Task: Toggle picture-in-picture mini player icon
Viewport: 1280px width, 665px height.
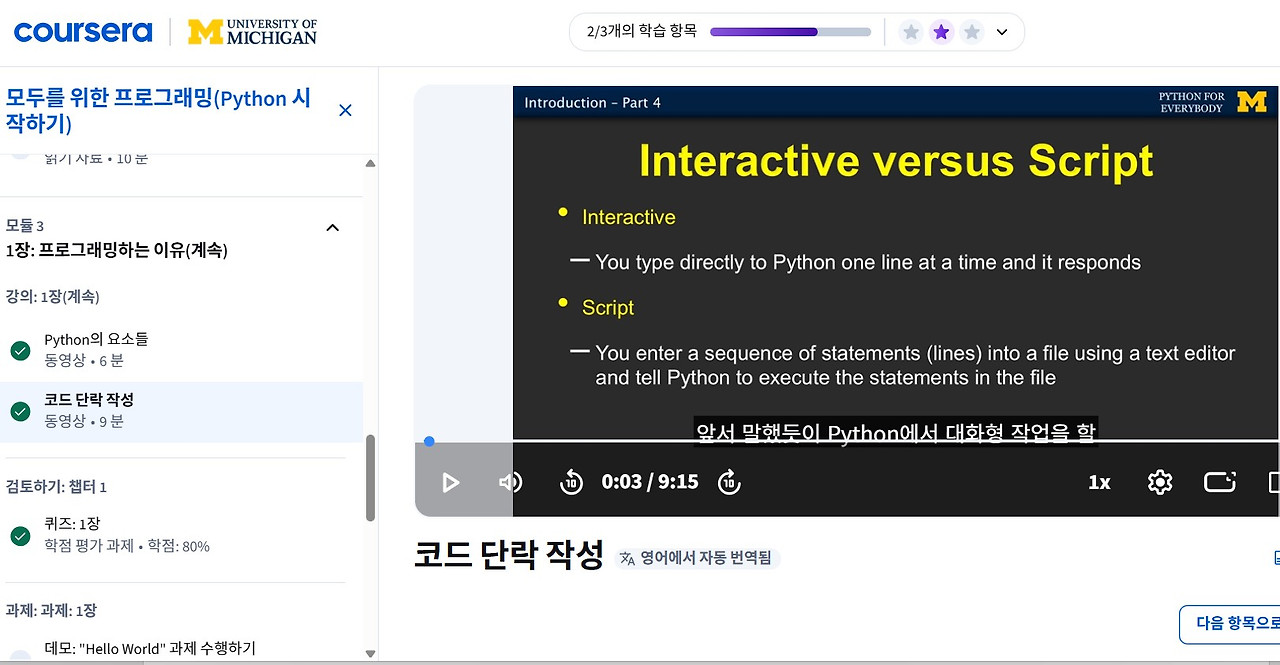Action: [1220, 482]
